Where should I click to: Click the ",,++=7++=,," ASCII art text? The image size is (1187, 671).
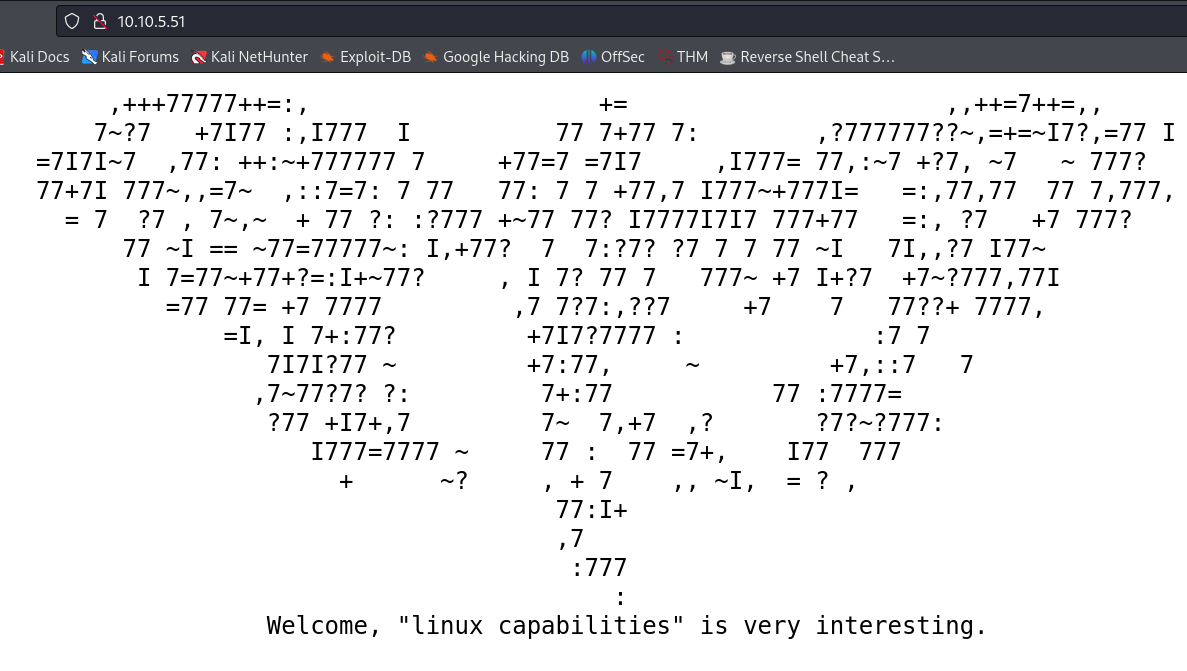coord(1024,104)
